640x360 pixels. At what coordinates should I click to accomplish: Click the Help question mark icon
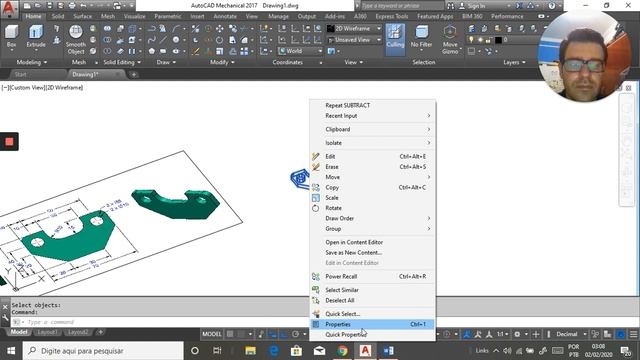pos(551,6)
